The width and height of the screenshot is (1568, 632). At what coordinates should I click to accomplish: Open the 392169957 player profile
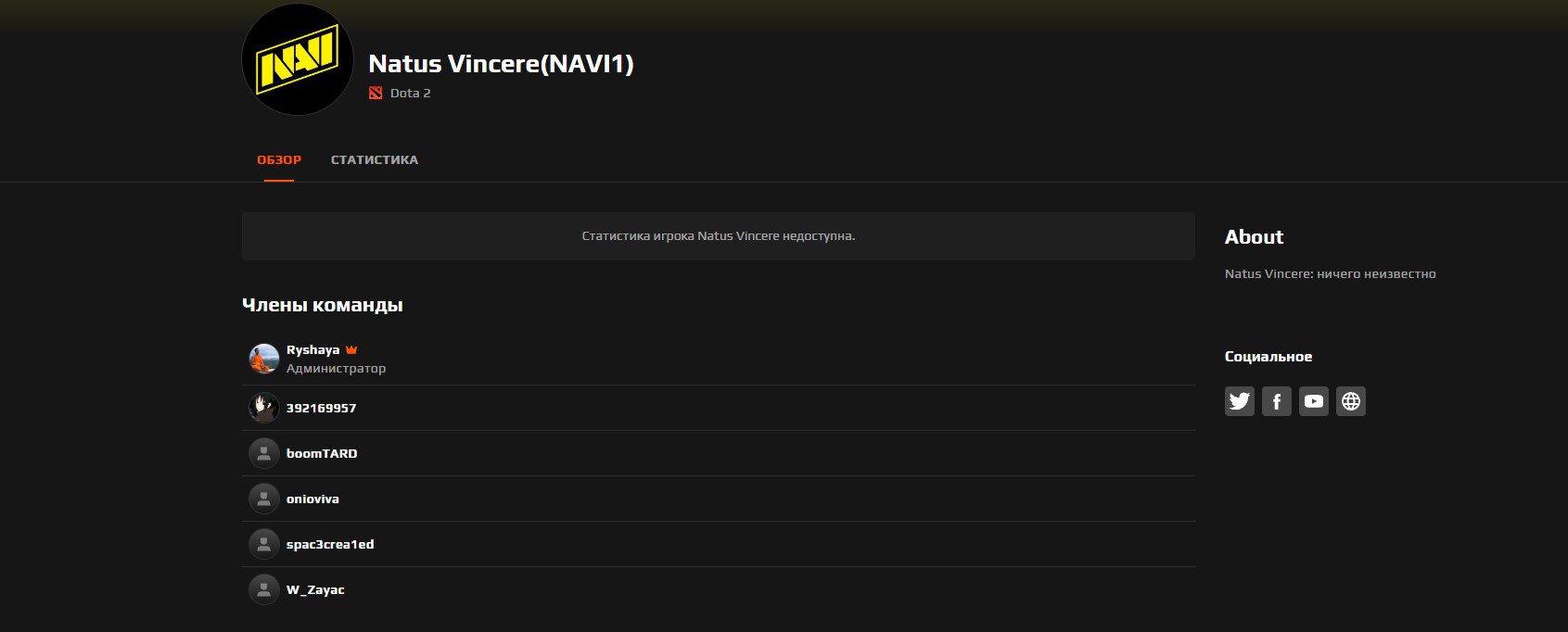pos(321,408)
